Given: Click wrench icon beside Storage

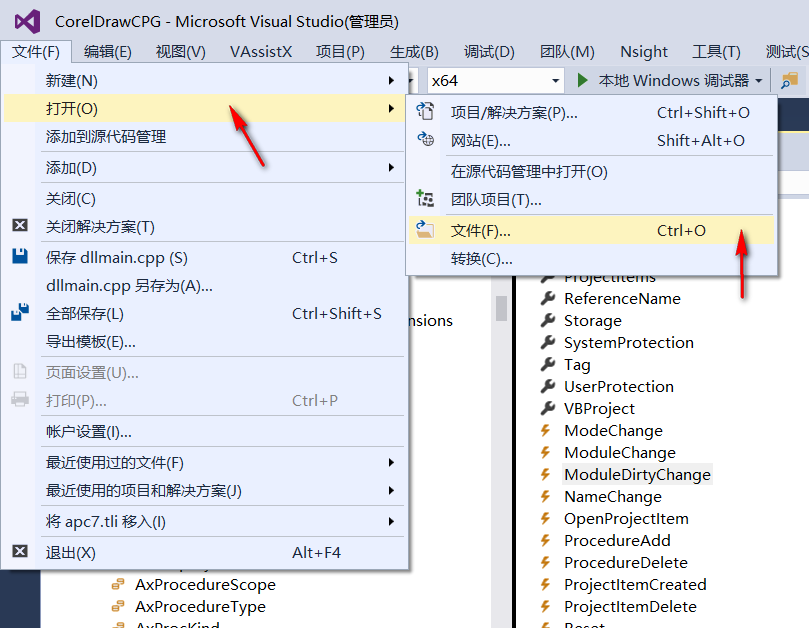Looking at the screenshot, I should point(548,320).
